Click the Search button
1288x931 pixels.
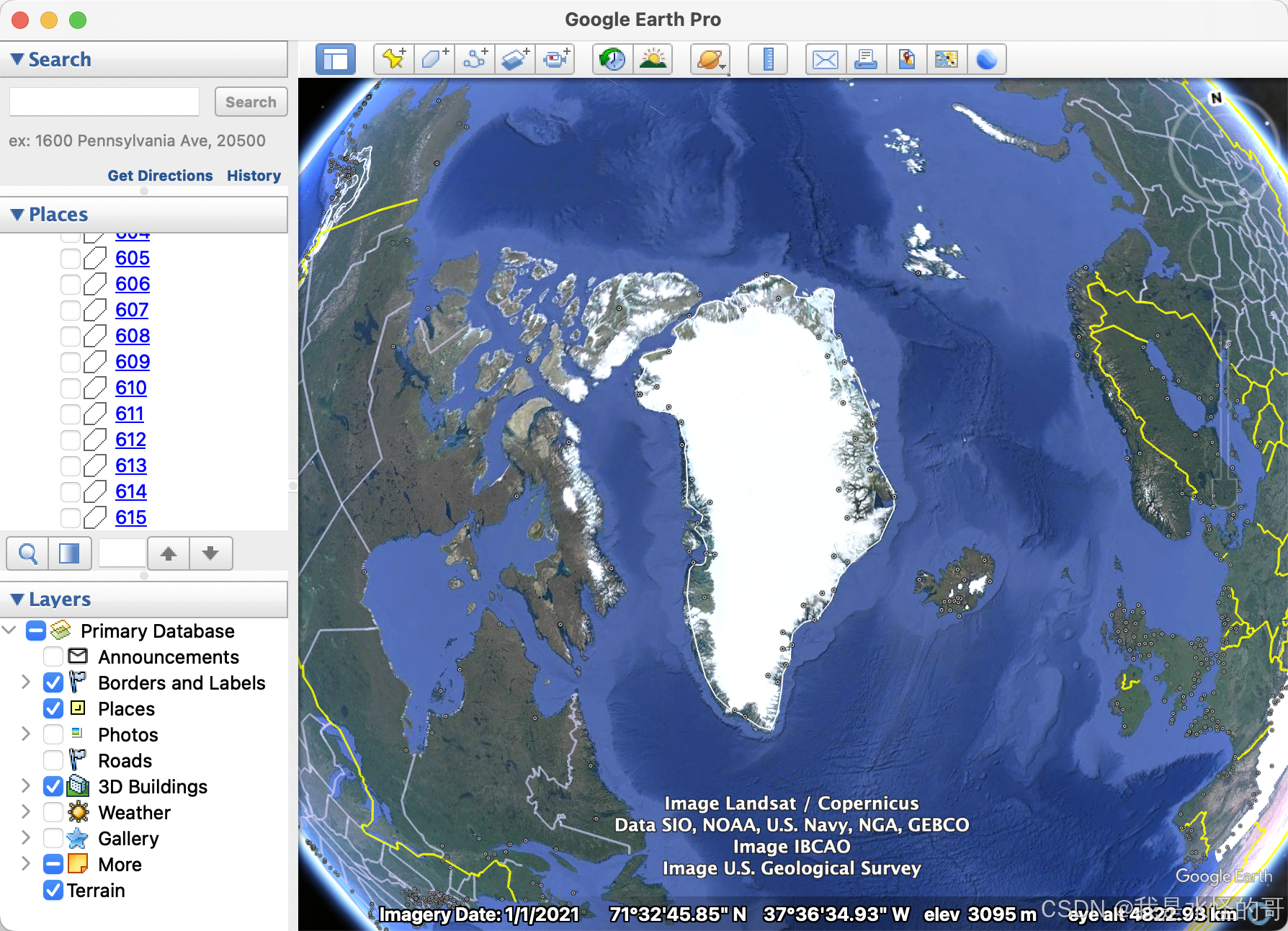pos(251,102)
